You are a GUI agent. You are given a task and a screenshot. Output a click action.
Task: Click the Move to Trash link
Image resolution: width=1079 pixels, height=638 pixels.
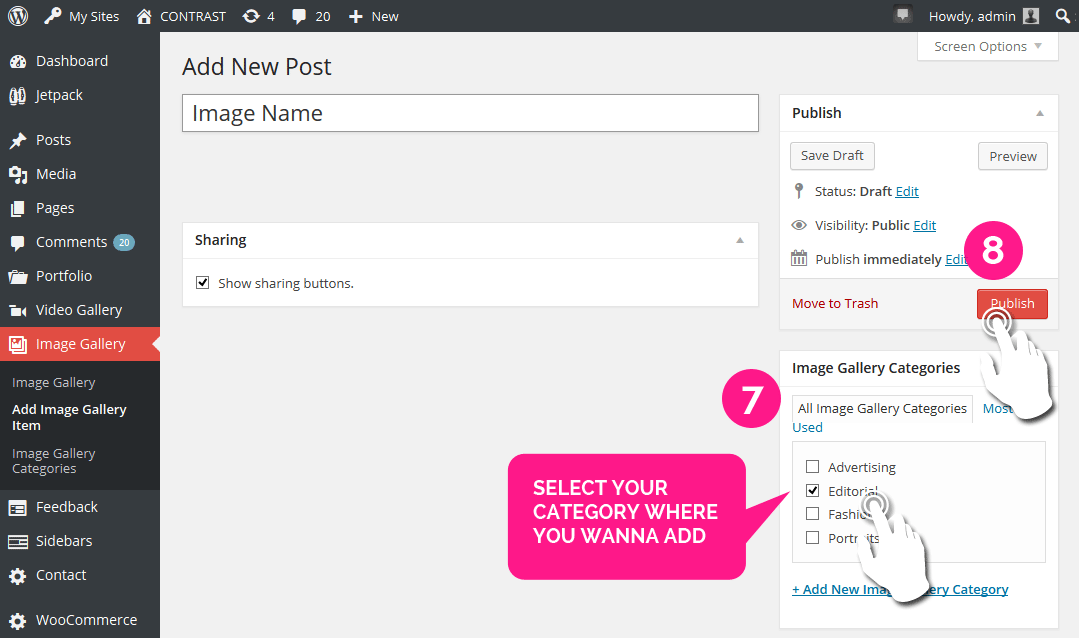click(835, 303)
